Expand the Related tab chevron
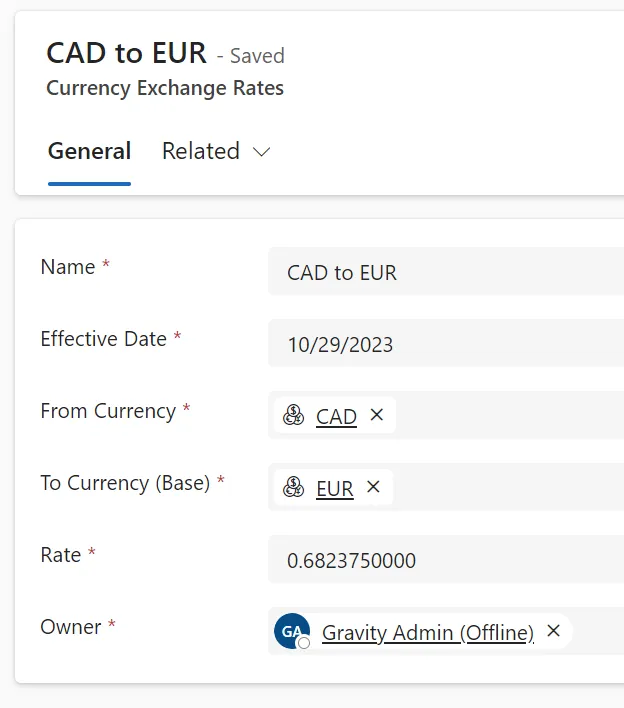The width and height of the screenshot is (624, 708). 261,152
